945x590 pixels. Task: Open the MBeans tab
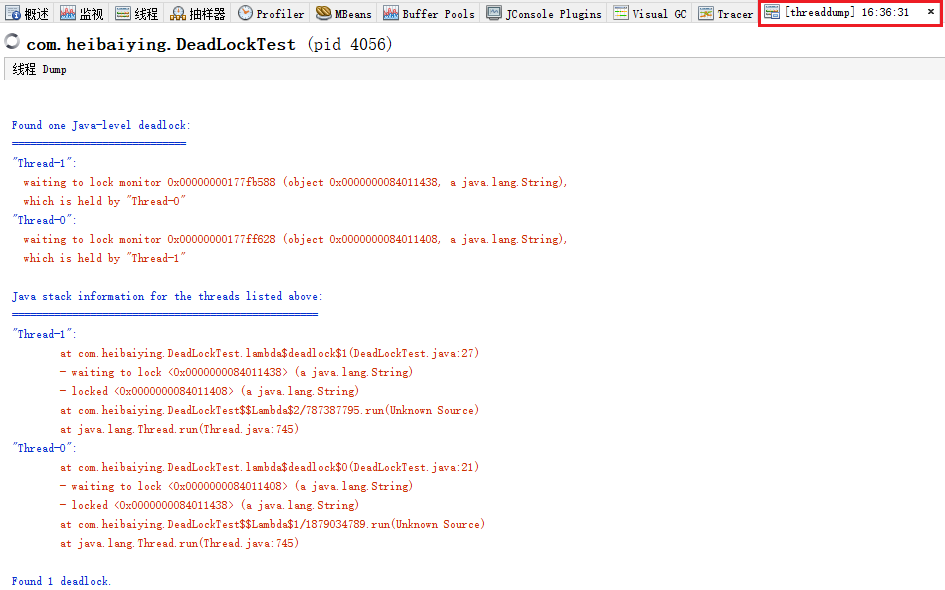pyautogui.click(x=344, y=14)
